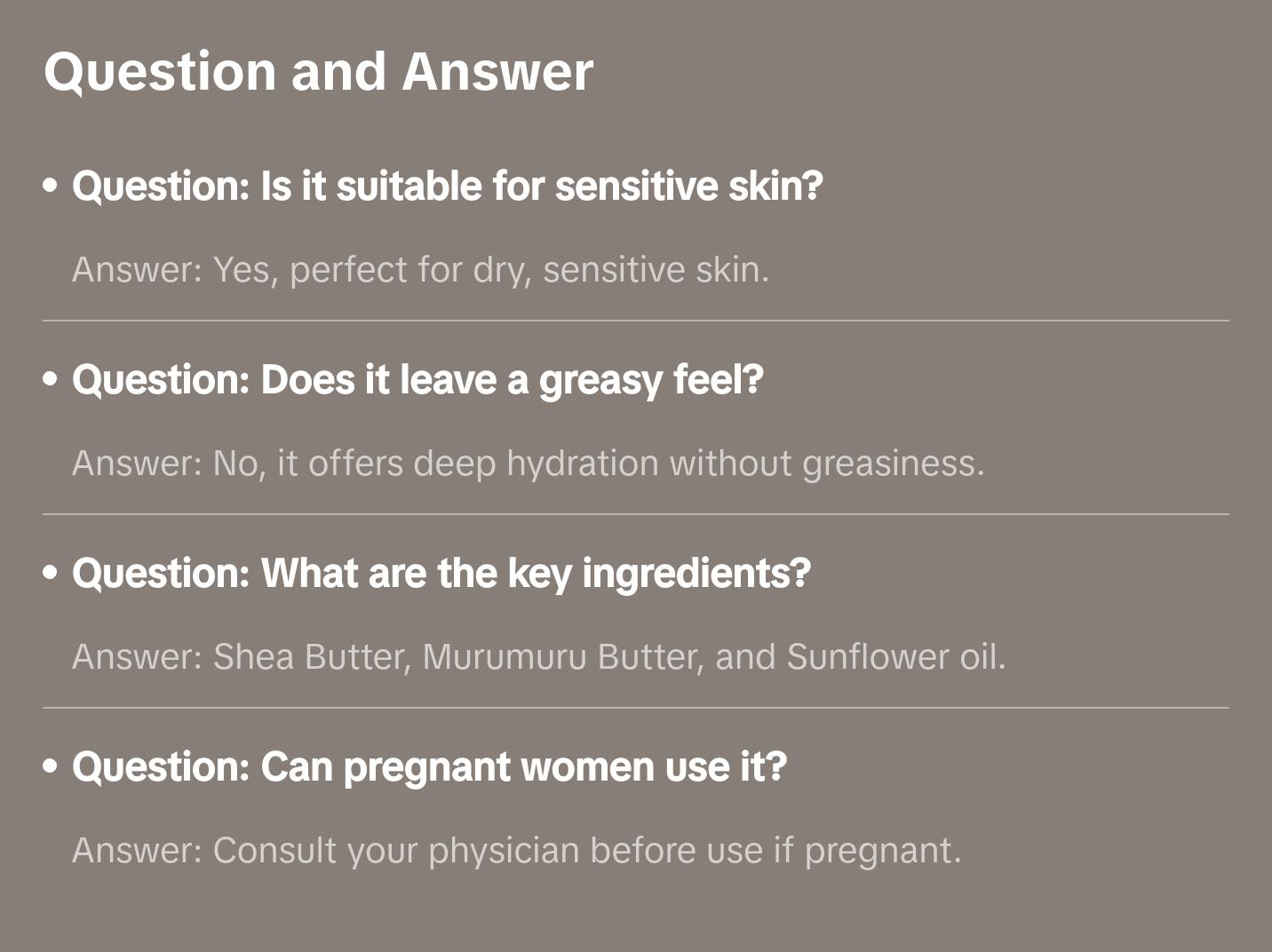Click the bullet beside the sensitive skin question

51,186
